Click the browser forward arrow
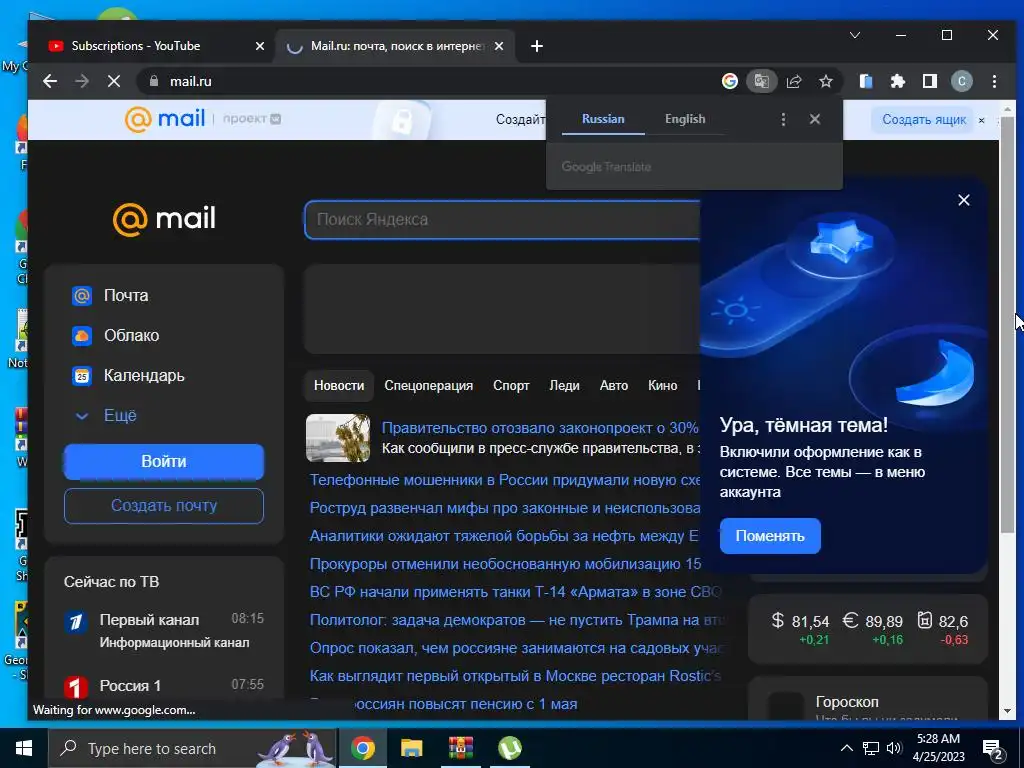Viewport: 1024px width, 768px height. pos(82,81)
